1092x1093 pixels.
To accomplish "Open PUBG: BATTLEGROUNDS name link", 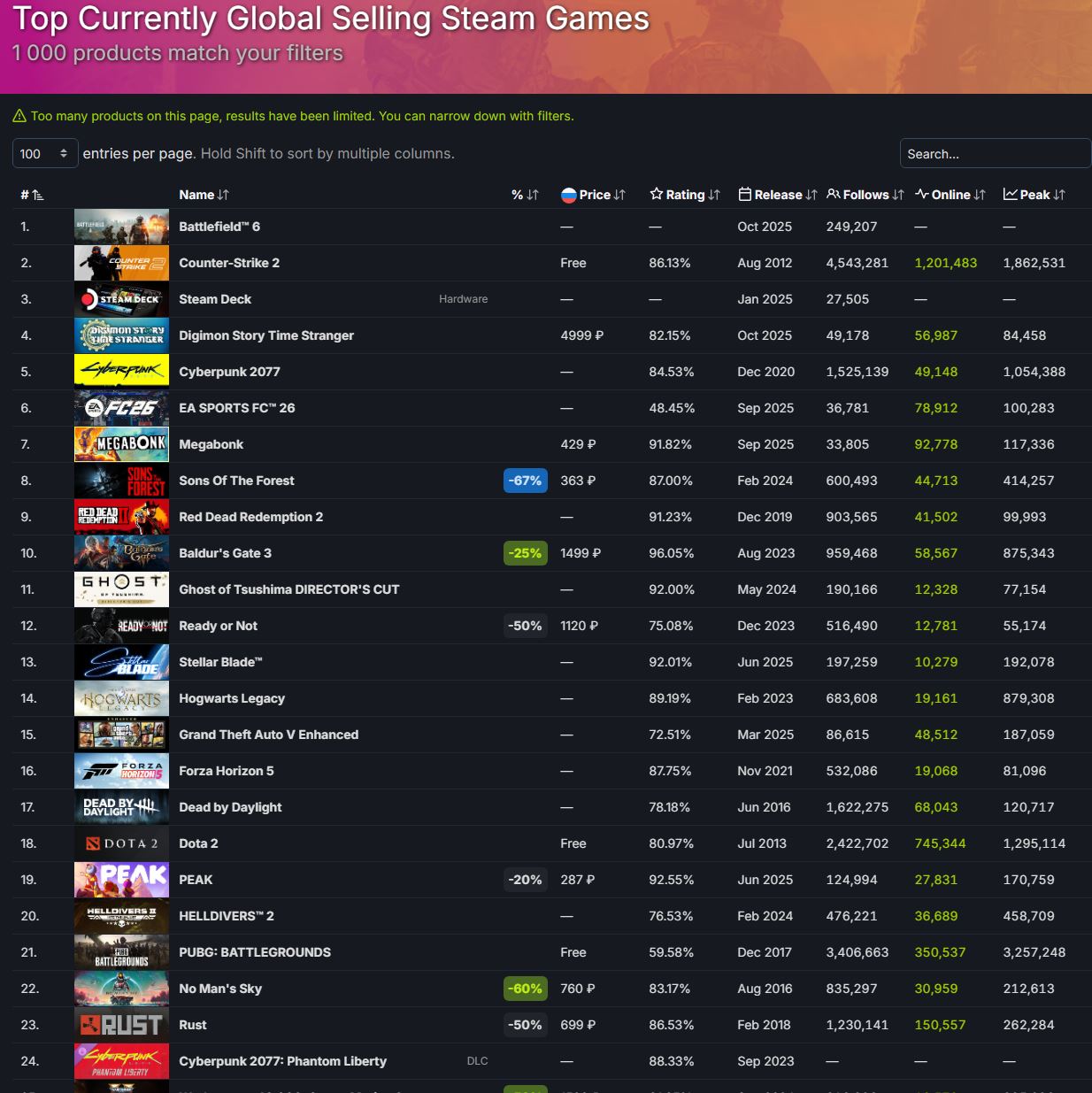I will click(x=255, y=952).
